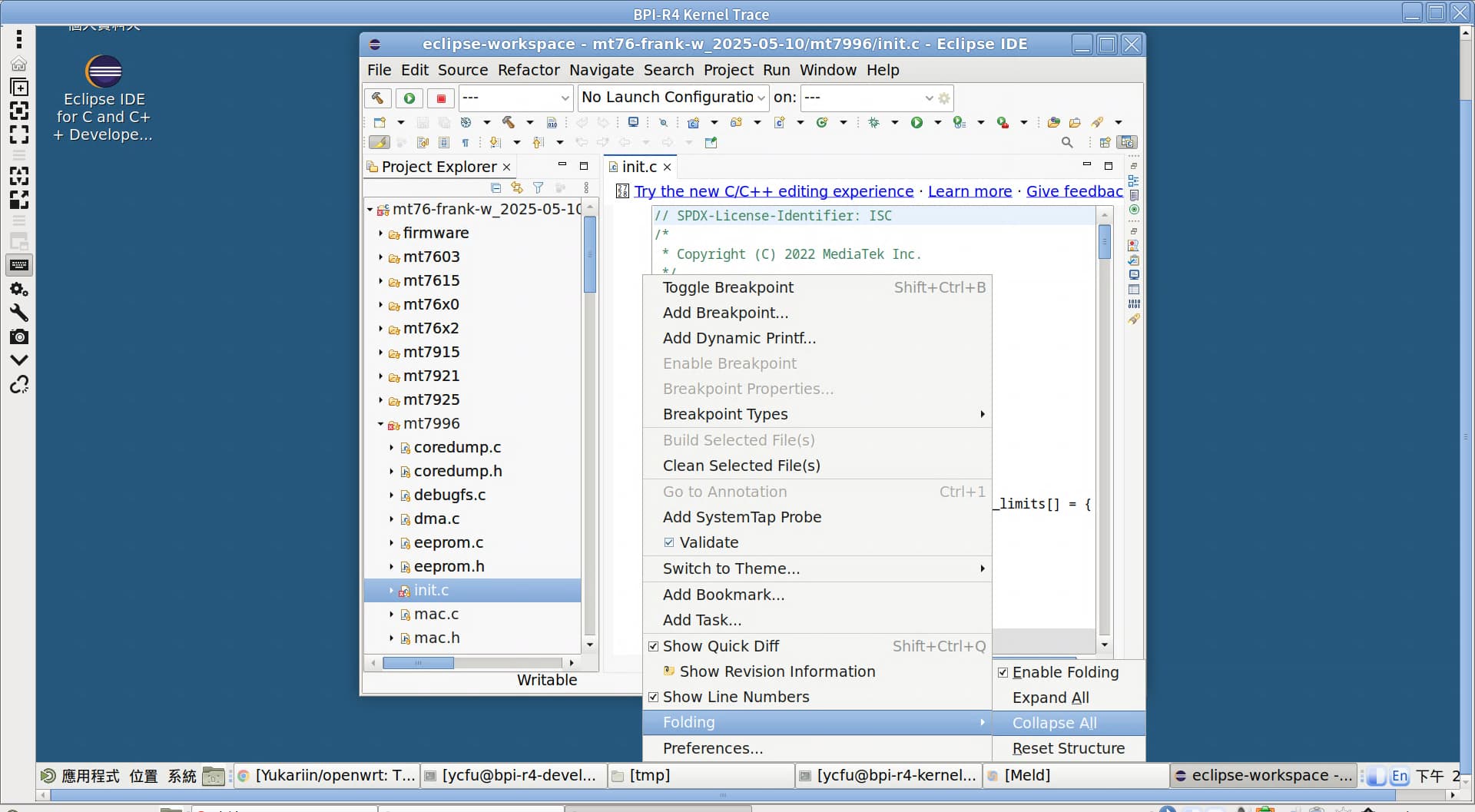Click Project Explorer horizontal scrollbar thumb
This screenshot has width=1475, height=812.
[418, 662]
